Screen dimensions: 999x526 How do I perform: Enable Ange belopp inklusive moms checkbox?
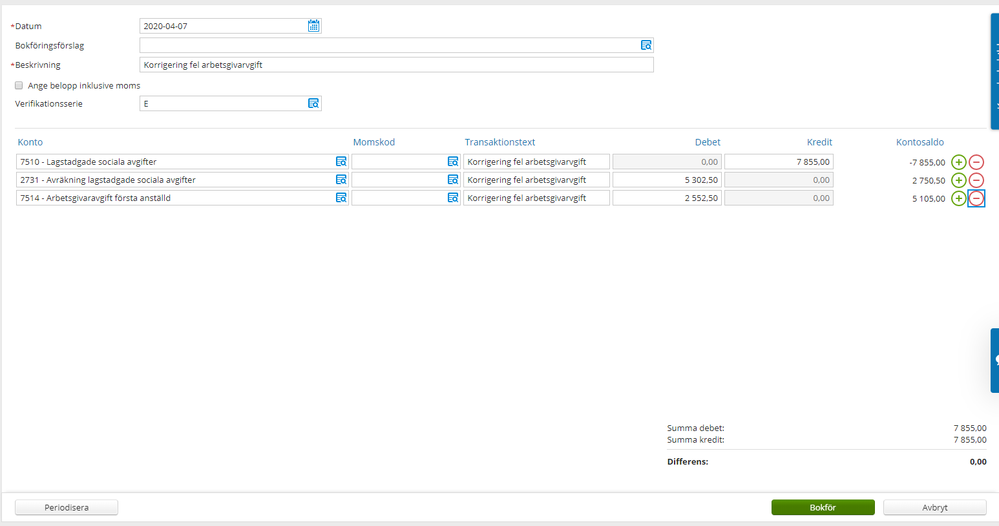tap(19, 86)
